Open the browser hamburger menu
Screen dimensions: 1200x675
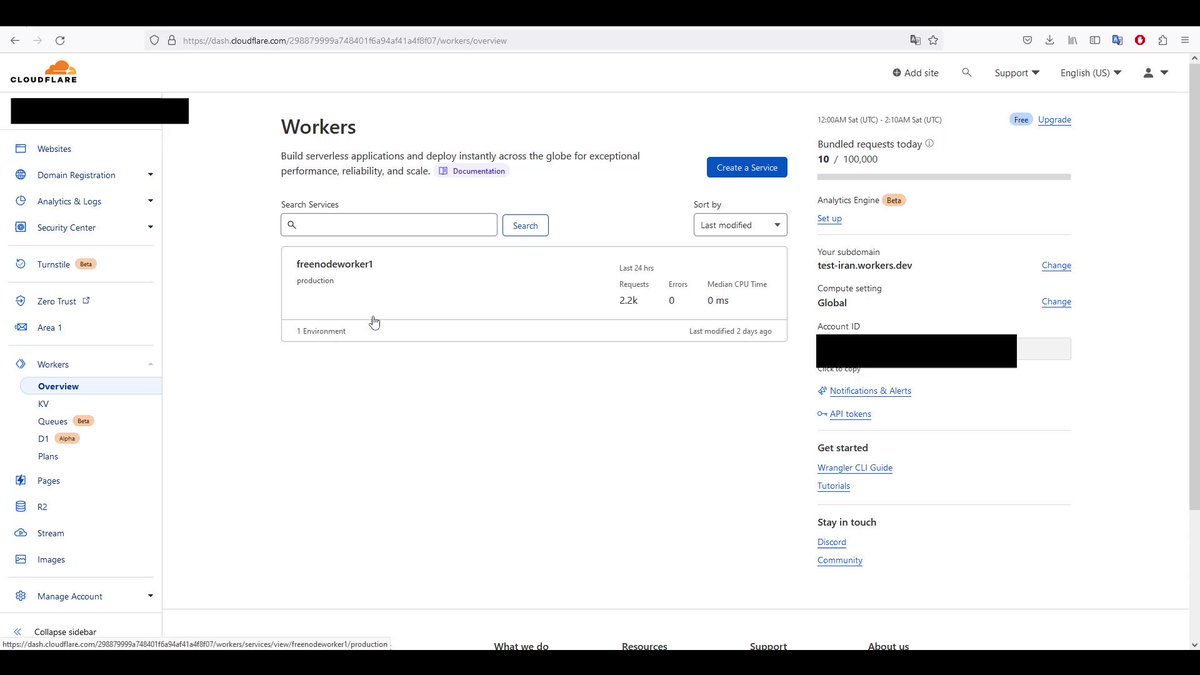[1185, 40]
